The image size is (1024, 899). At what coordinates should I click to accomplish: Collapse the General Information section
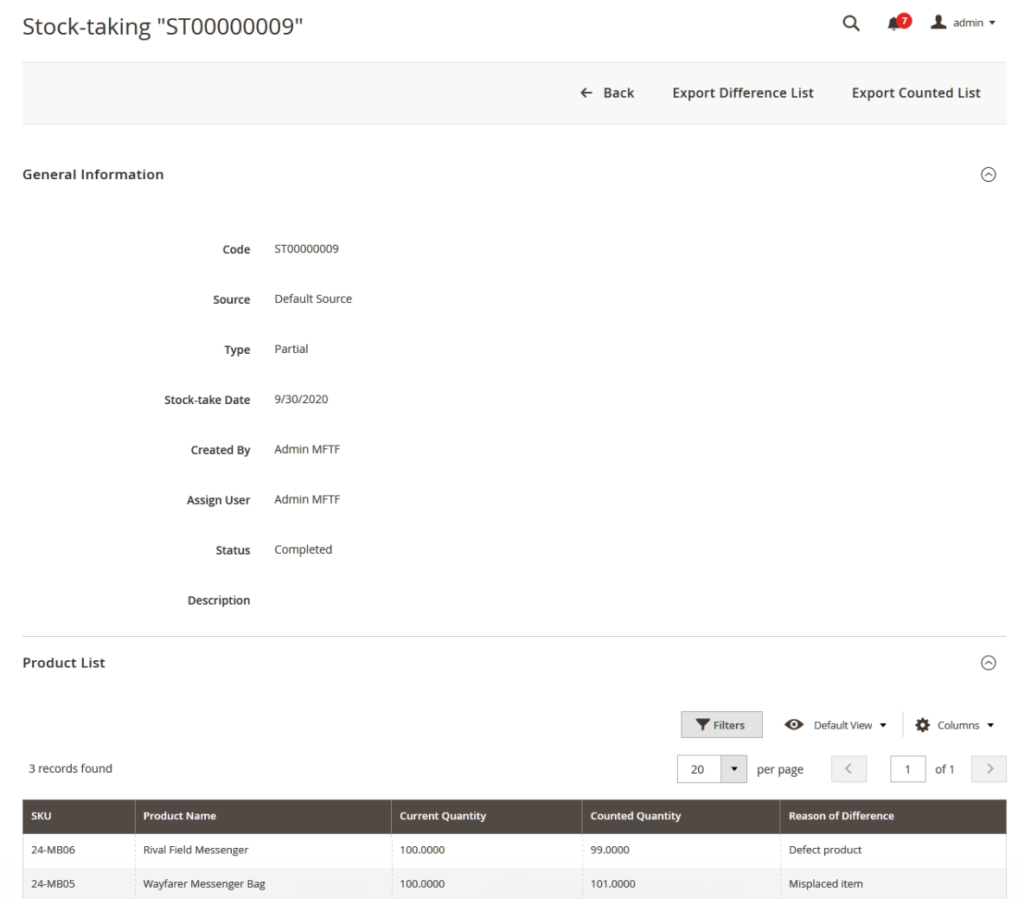(988, 174)
